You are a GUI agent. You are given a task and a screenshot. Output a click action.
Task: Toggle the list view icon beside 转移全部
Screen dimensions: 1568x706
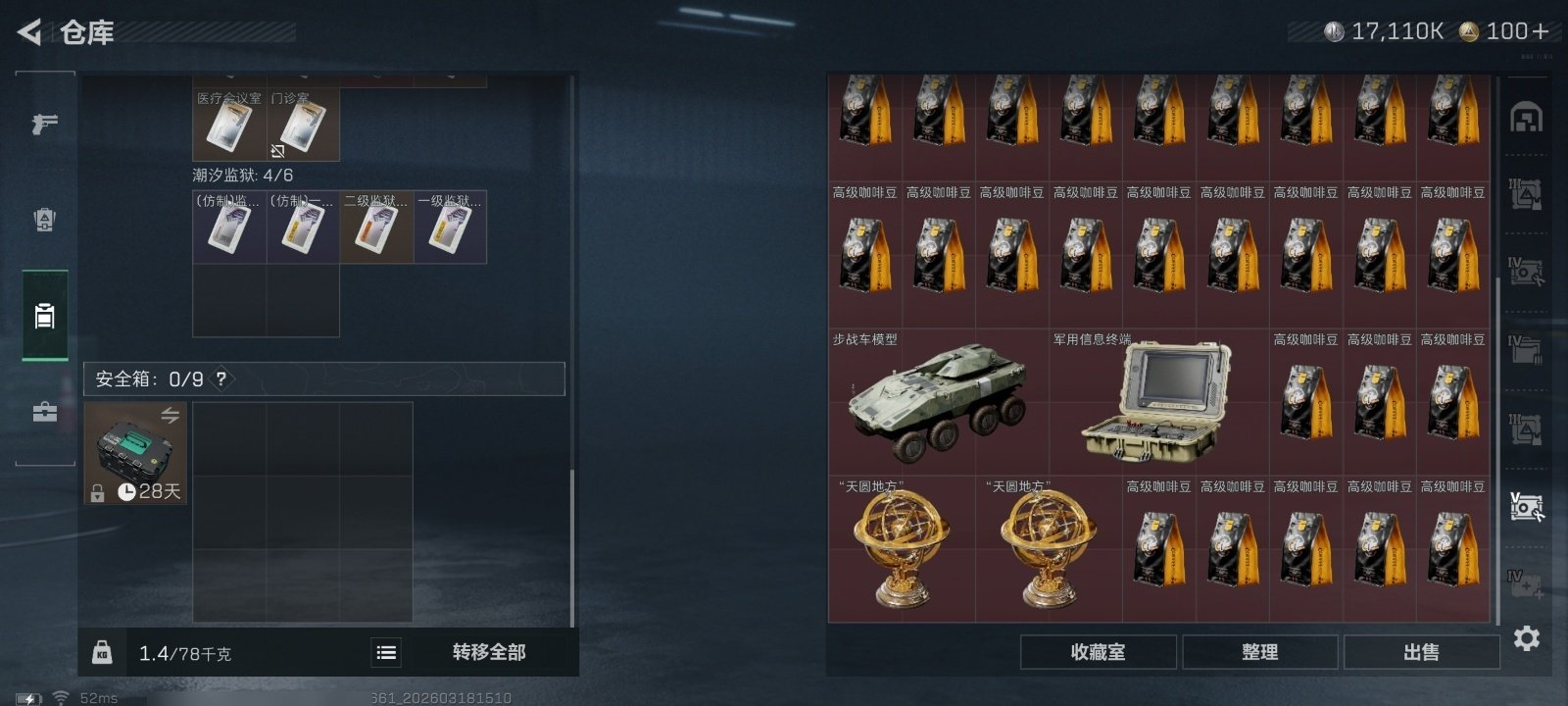(386, 652)
